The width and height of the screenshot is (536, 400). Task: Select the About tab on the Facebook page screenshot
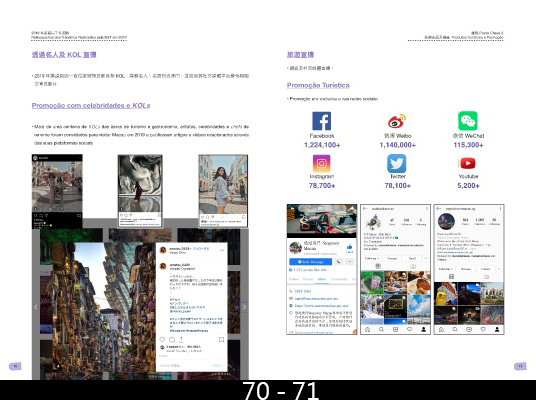point(322,279)
